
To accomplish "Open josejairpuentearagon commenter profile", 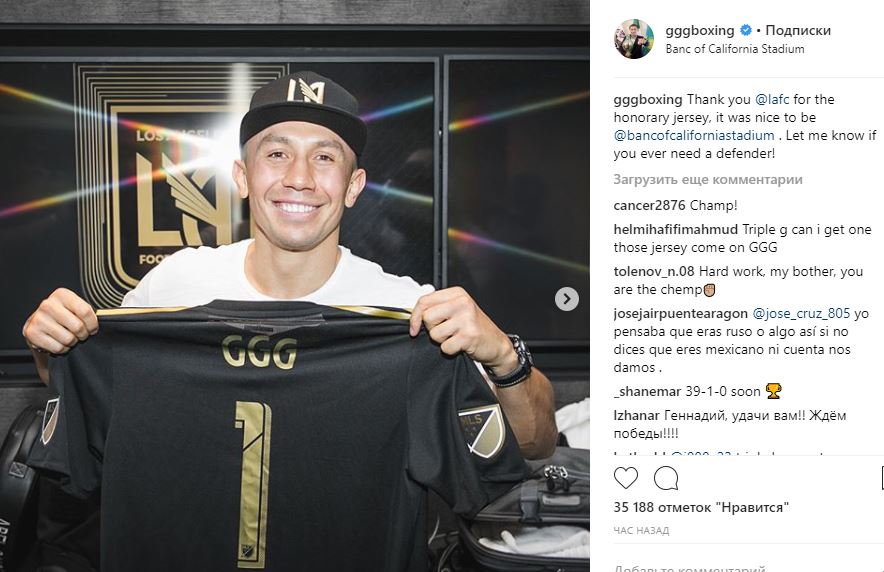I will [680, 314].
